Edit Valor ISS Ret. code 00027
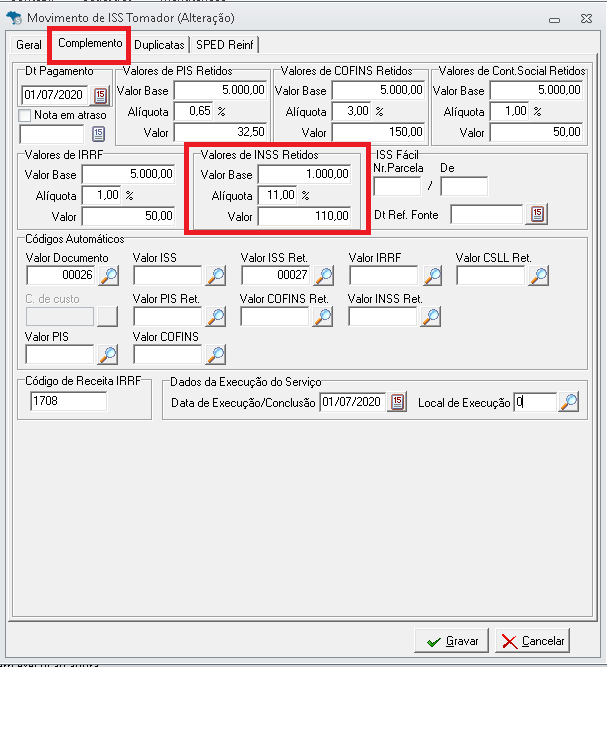The image size is (616, 735). click(276, 276)
